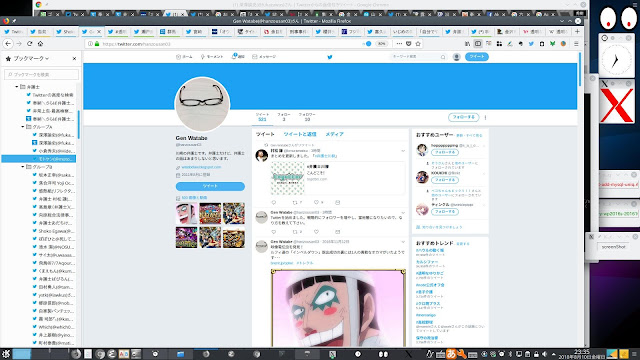Open the photos and videos link
640x360 pixels.
coord(194,198)
